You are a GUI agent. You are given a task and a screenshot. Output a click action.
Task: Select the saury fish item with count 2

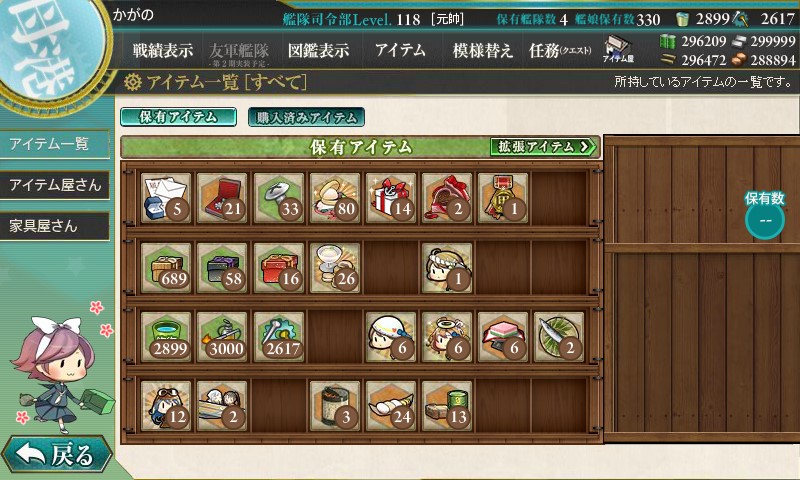pyautogui.click(x=559, y=337)
